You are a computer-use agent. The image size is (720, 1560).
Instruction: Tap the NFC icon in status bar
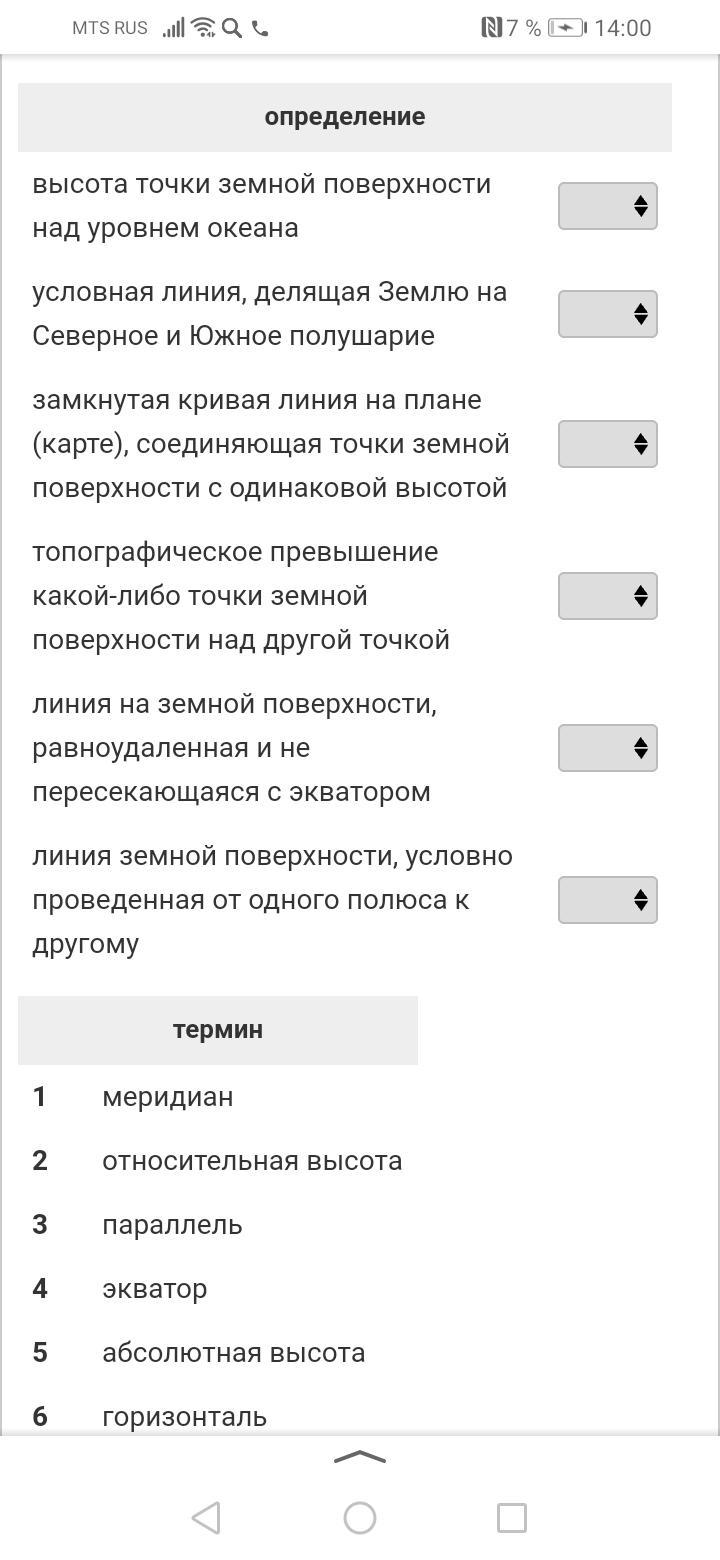(491, 28)
